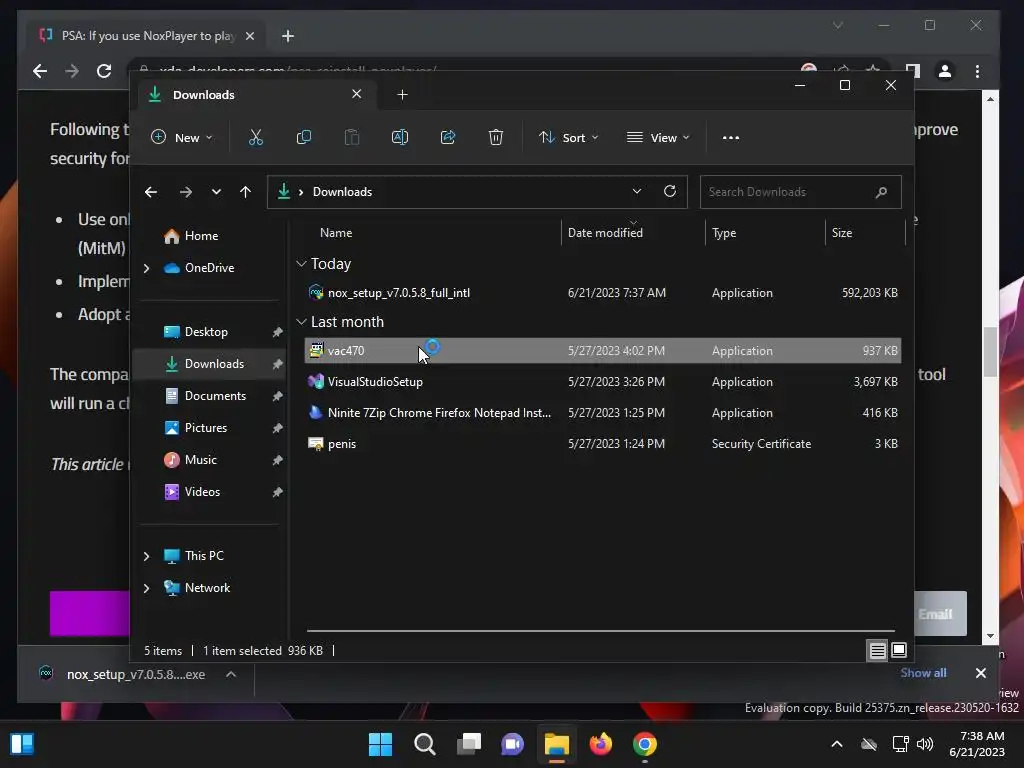
Task: Expand Network tree node
Action: pyautogui.click(x=147, y=588)
